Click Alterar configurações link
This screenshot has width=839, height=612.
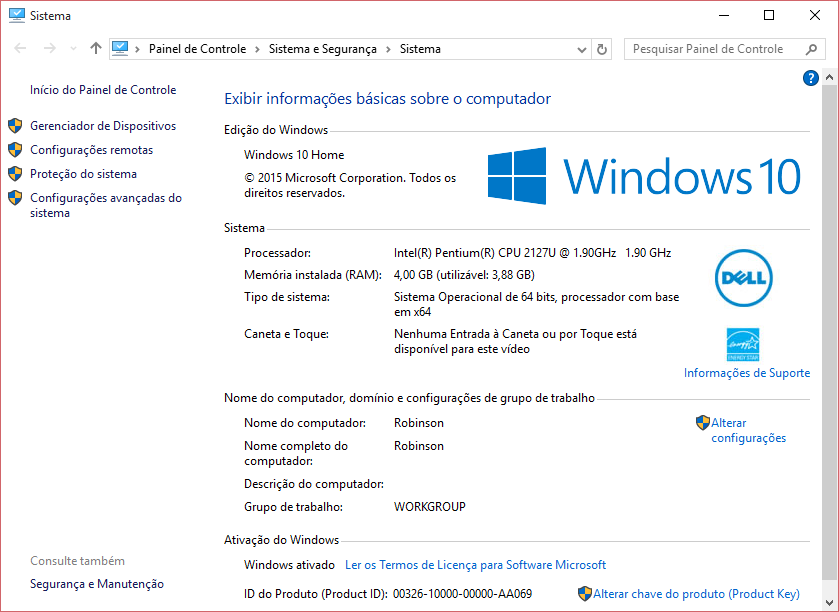pos(749,430)
